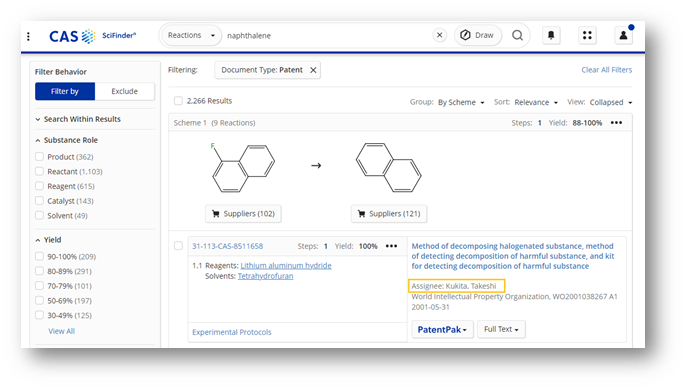Open the CAS apps grid icon
The image size is (687, 390).
click(x=587, y=35)
